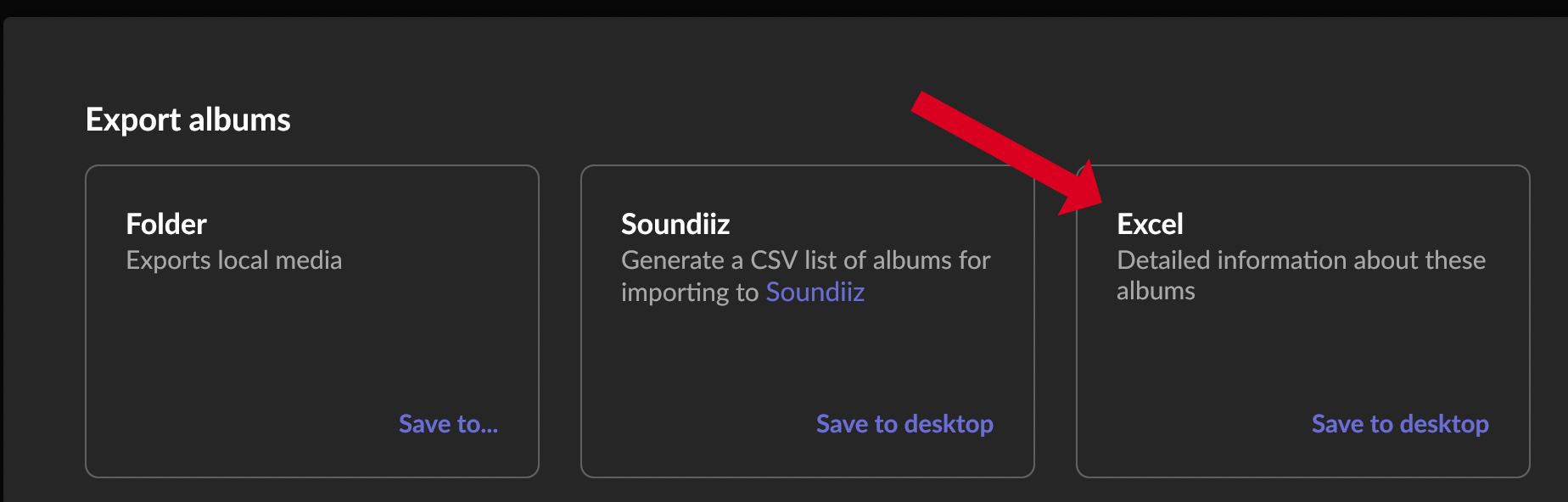The height and width of the screenshot is (502, 1568).
Task: Click the word "CSV" in Soundiiz description
Action: pyautogui.click(x=774, y=259)
